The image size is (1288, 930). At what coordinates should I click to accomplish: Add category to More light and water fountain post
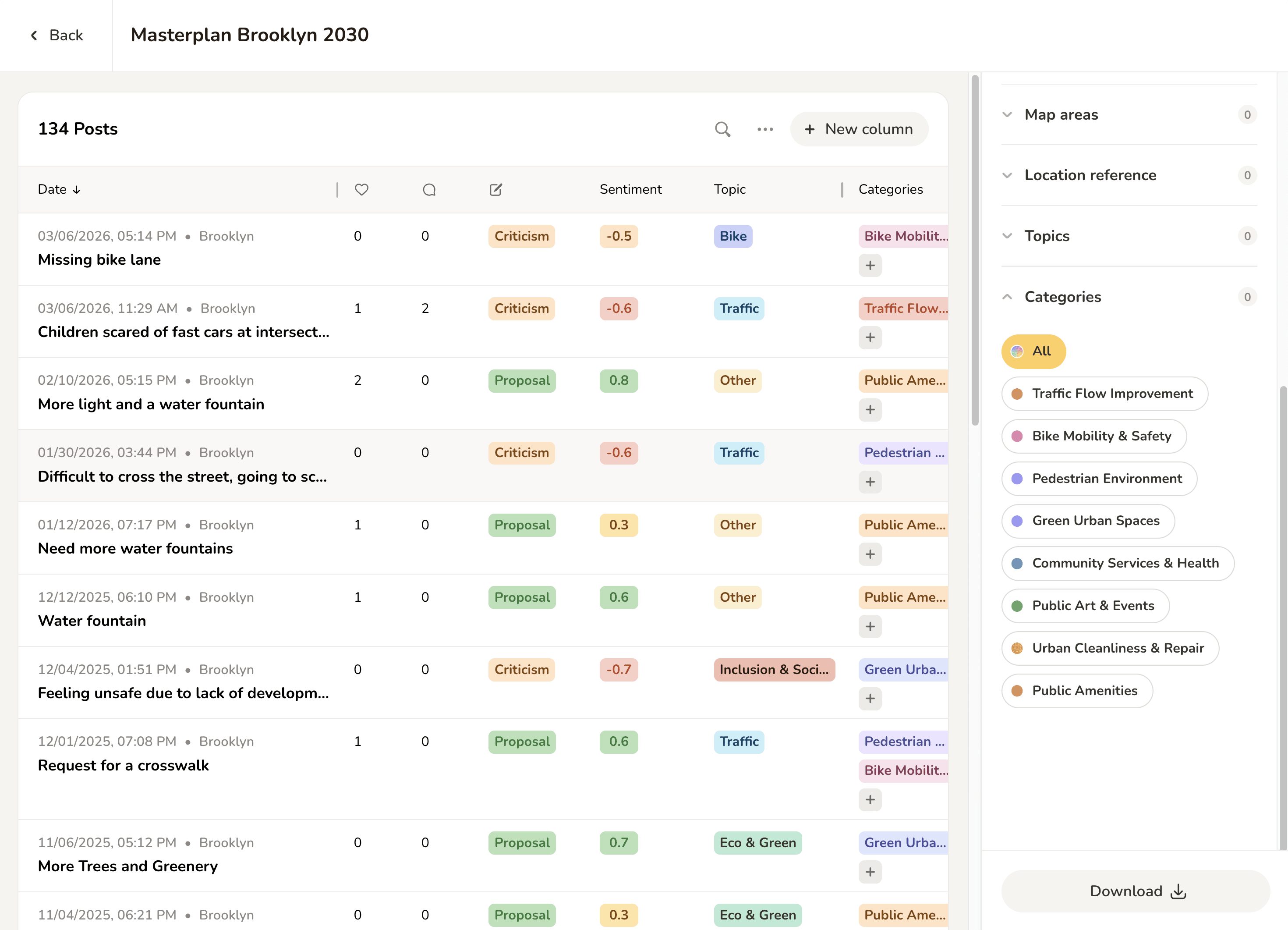tap(870, 410)
